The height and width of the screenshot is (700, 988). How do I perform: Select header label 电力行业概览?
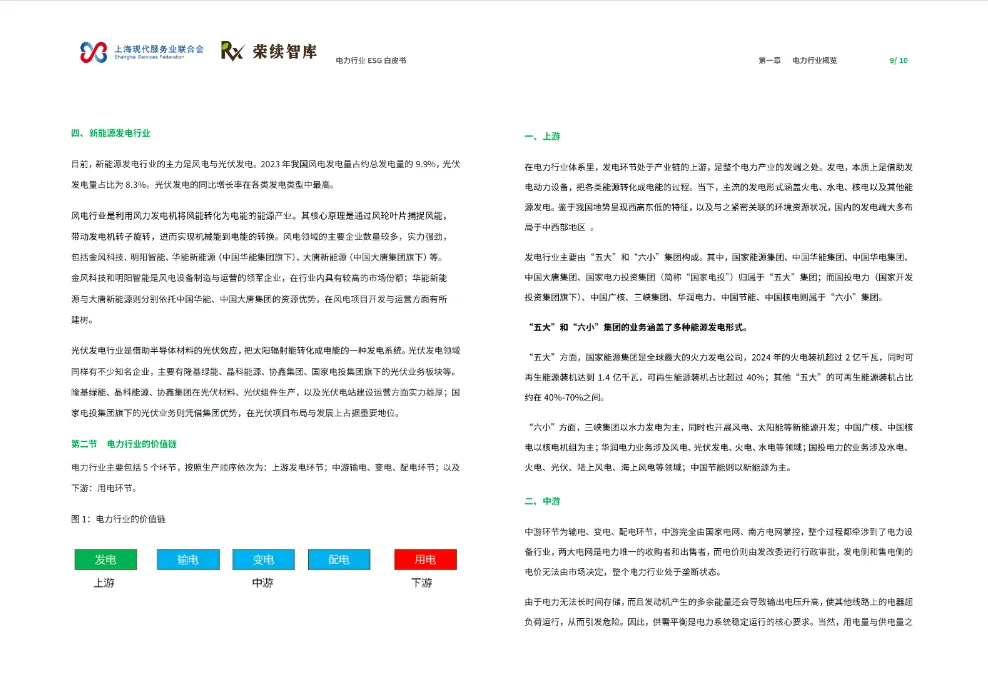814,60
